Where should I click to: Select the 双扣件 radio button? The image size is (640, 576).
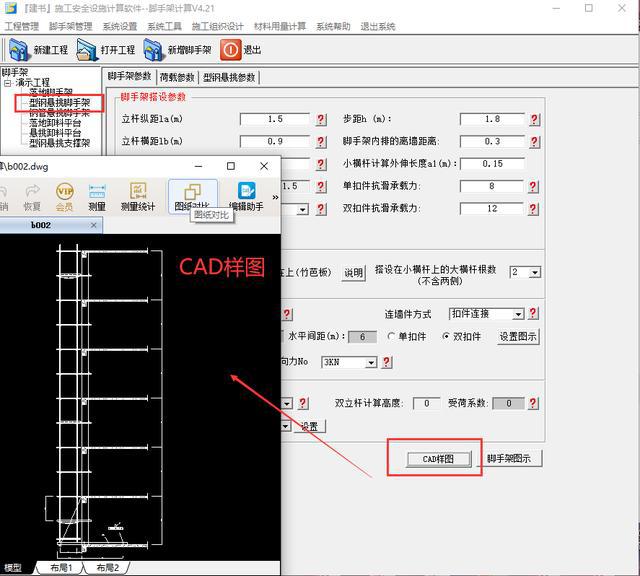pos(446,336)
